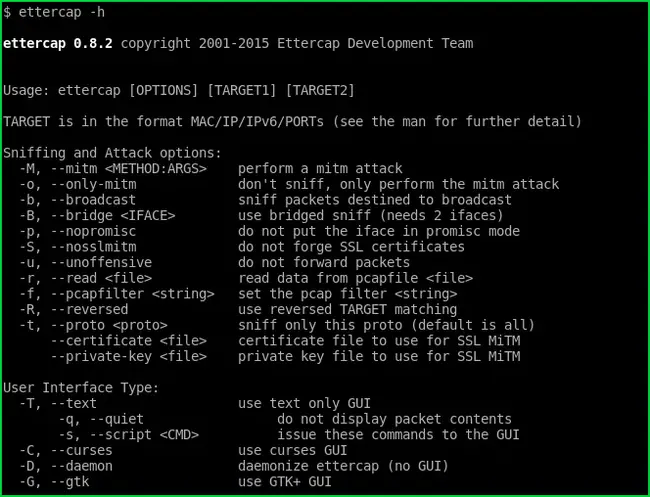Click the "--certificate <file>" option
Viewport: 650px width, 497px height.
point(129,341)
